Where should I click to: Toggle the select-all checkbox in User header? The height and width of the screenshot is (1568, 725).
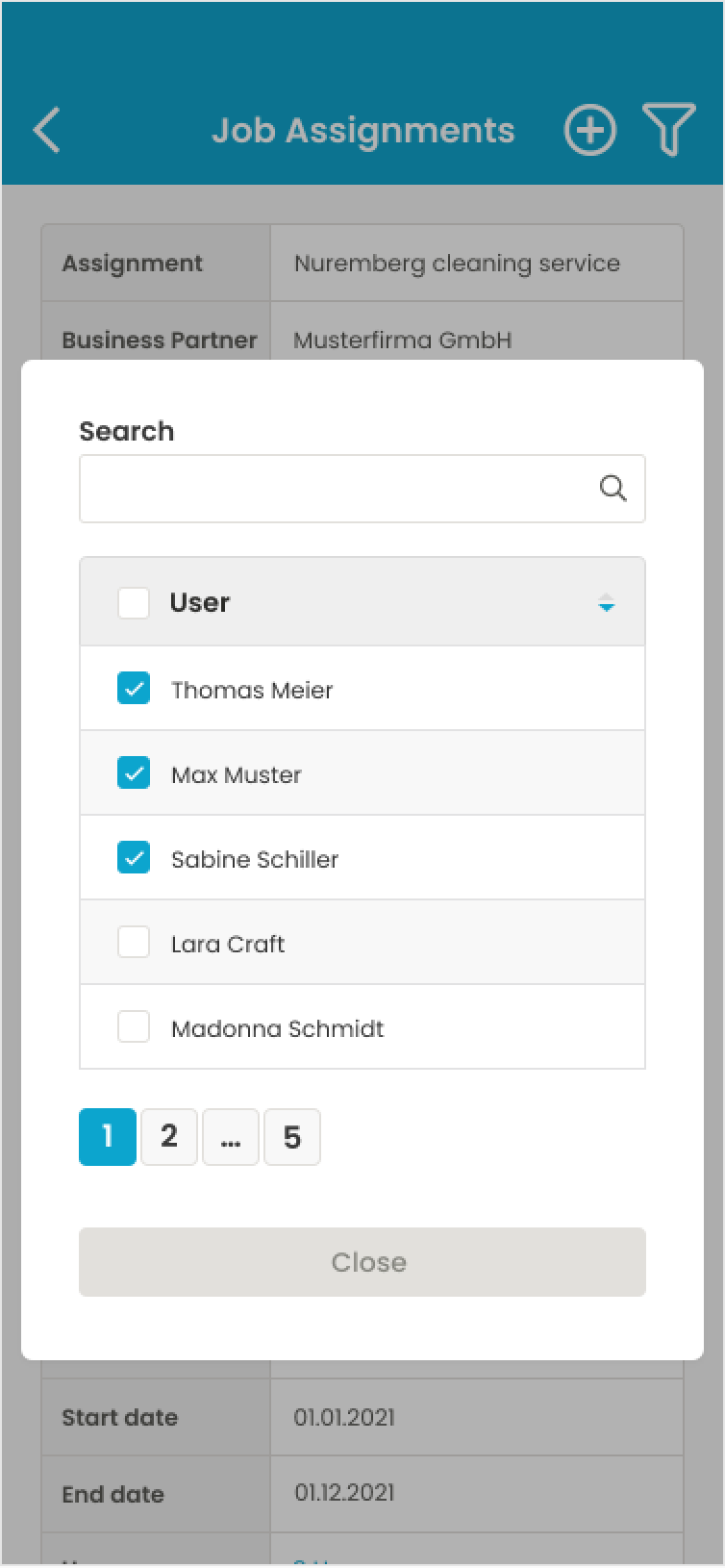tap(134, 603)
